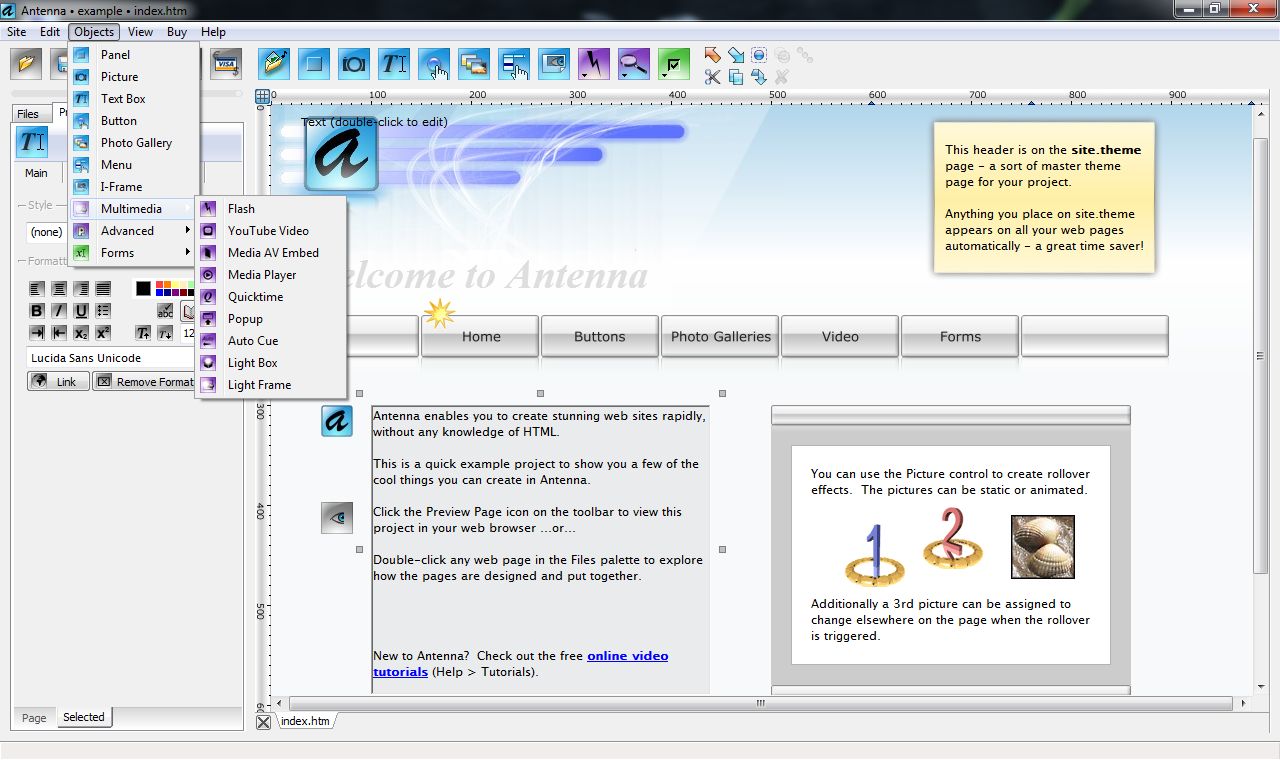1280x760 pixels.
Task: Run spell check with abc icon
Action: pos(165,311)
